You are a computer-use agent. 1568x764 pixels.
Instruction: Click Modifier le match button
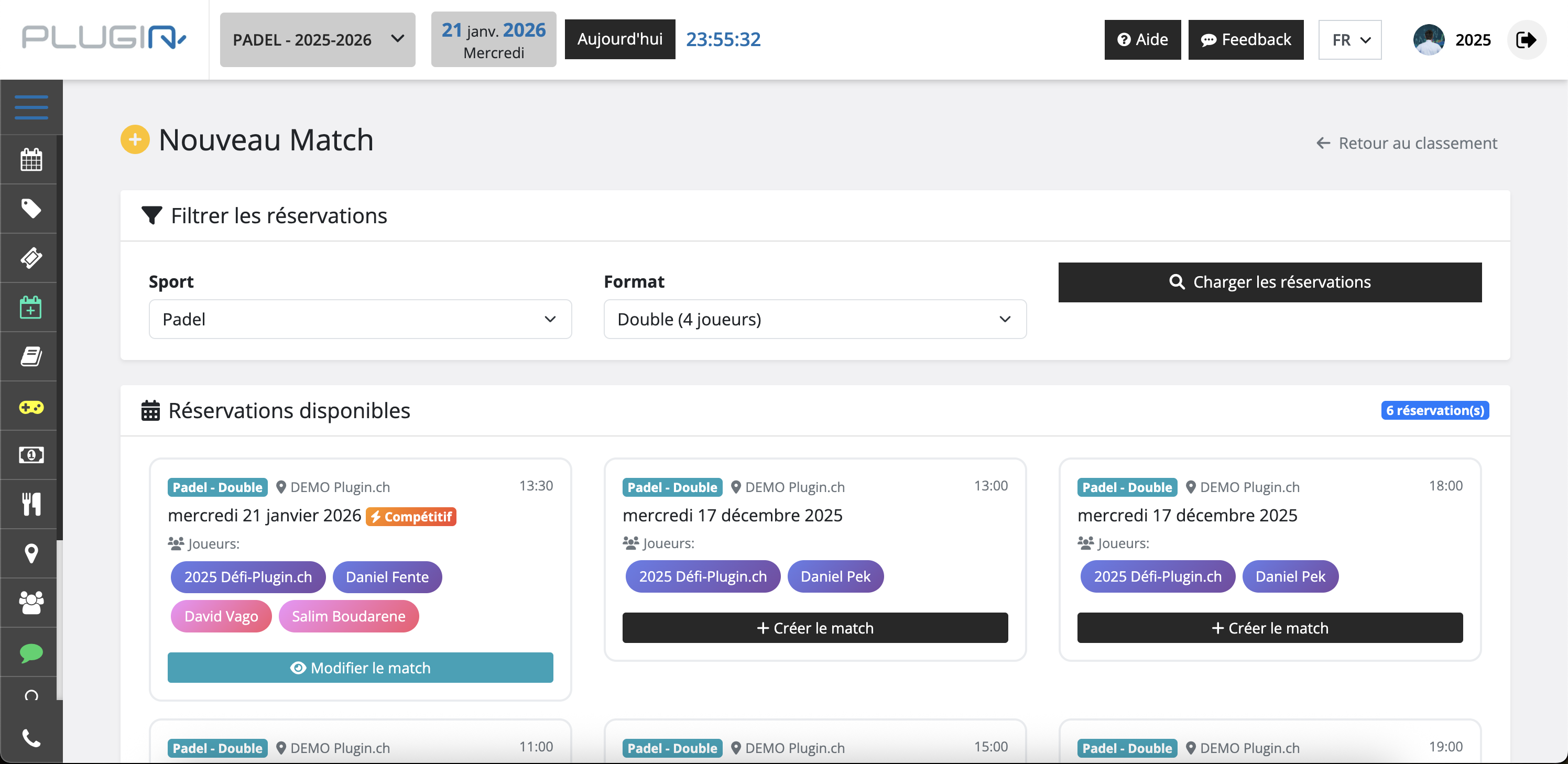[x=360, y=667]
